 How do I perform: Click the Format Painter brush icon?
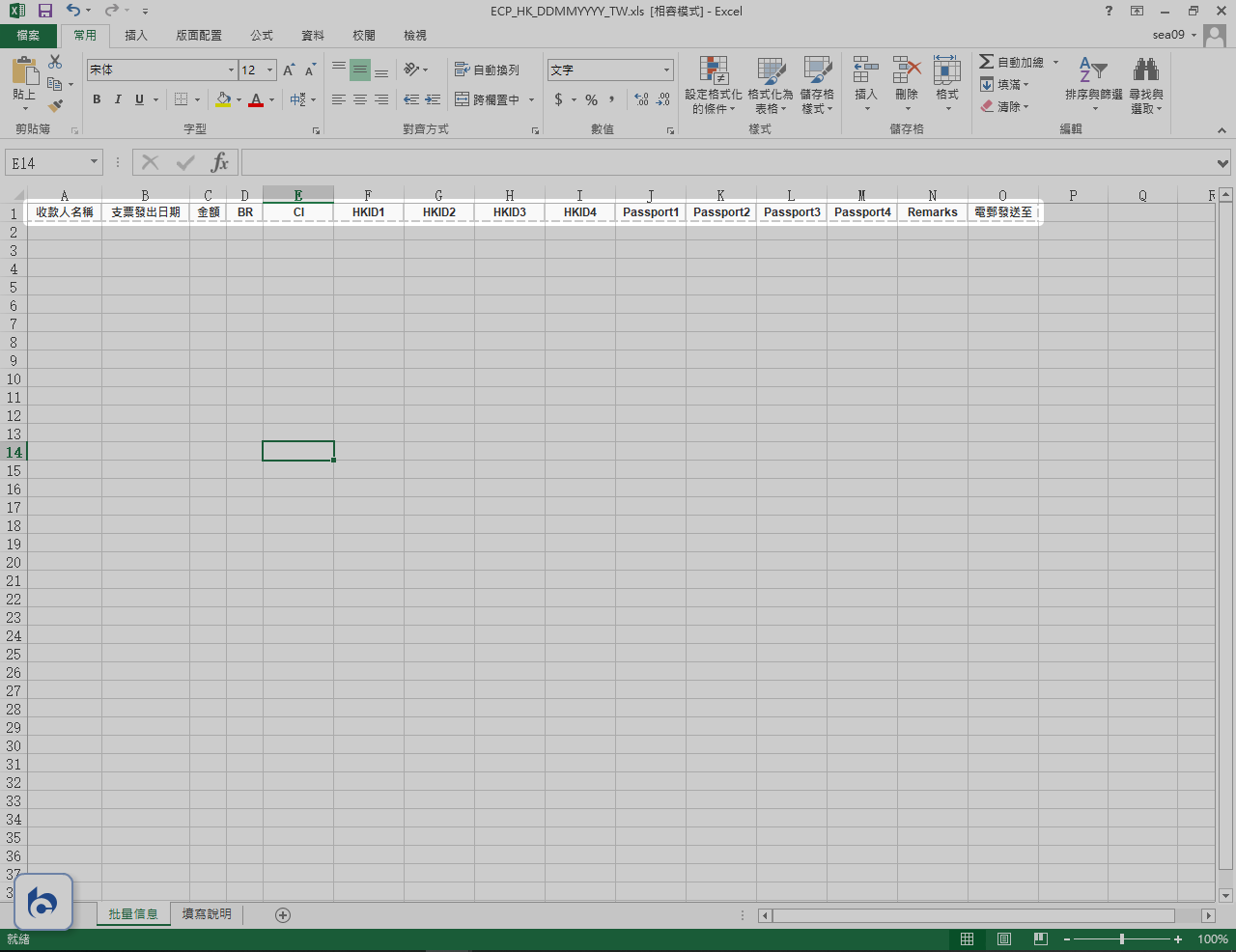pos(55,106)
